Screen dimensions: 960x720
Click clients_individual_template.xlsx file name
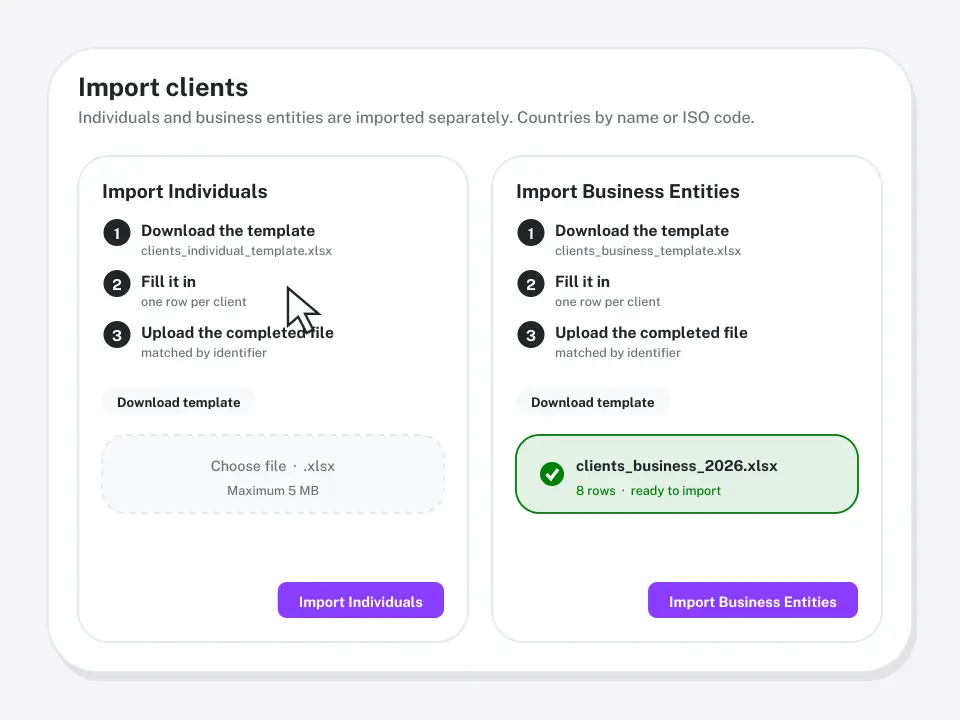tap(236, 251)
